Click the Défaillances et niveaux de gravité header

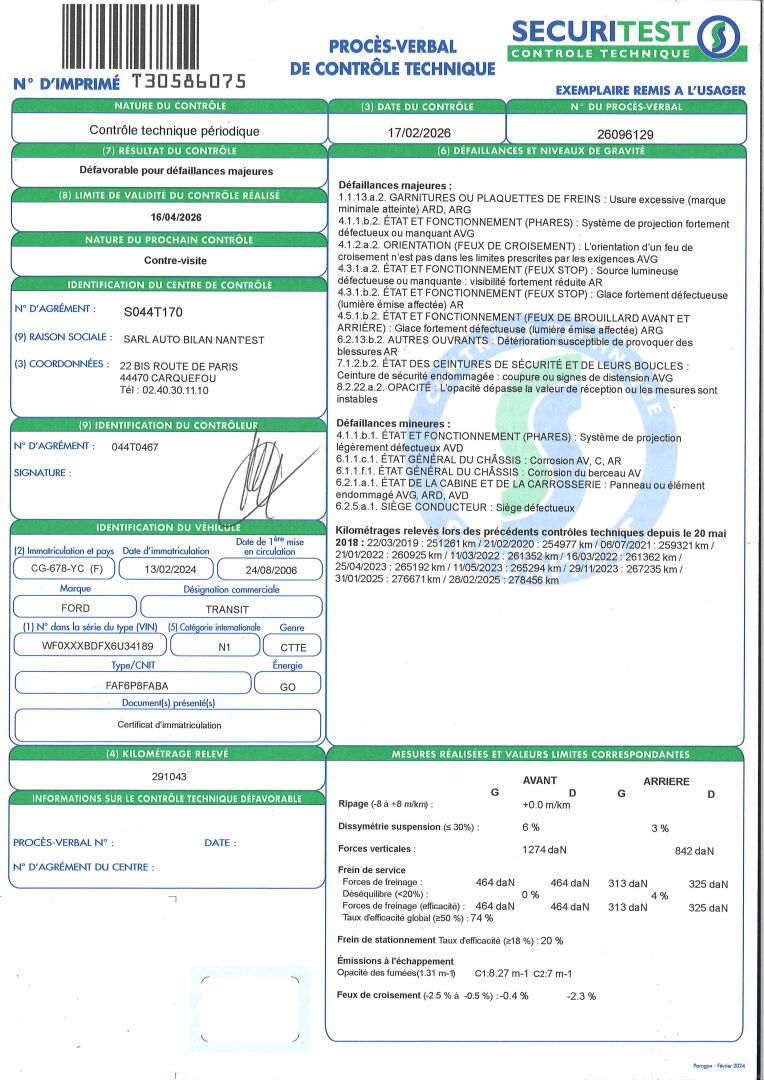coord(536,151)
